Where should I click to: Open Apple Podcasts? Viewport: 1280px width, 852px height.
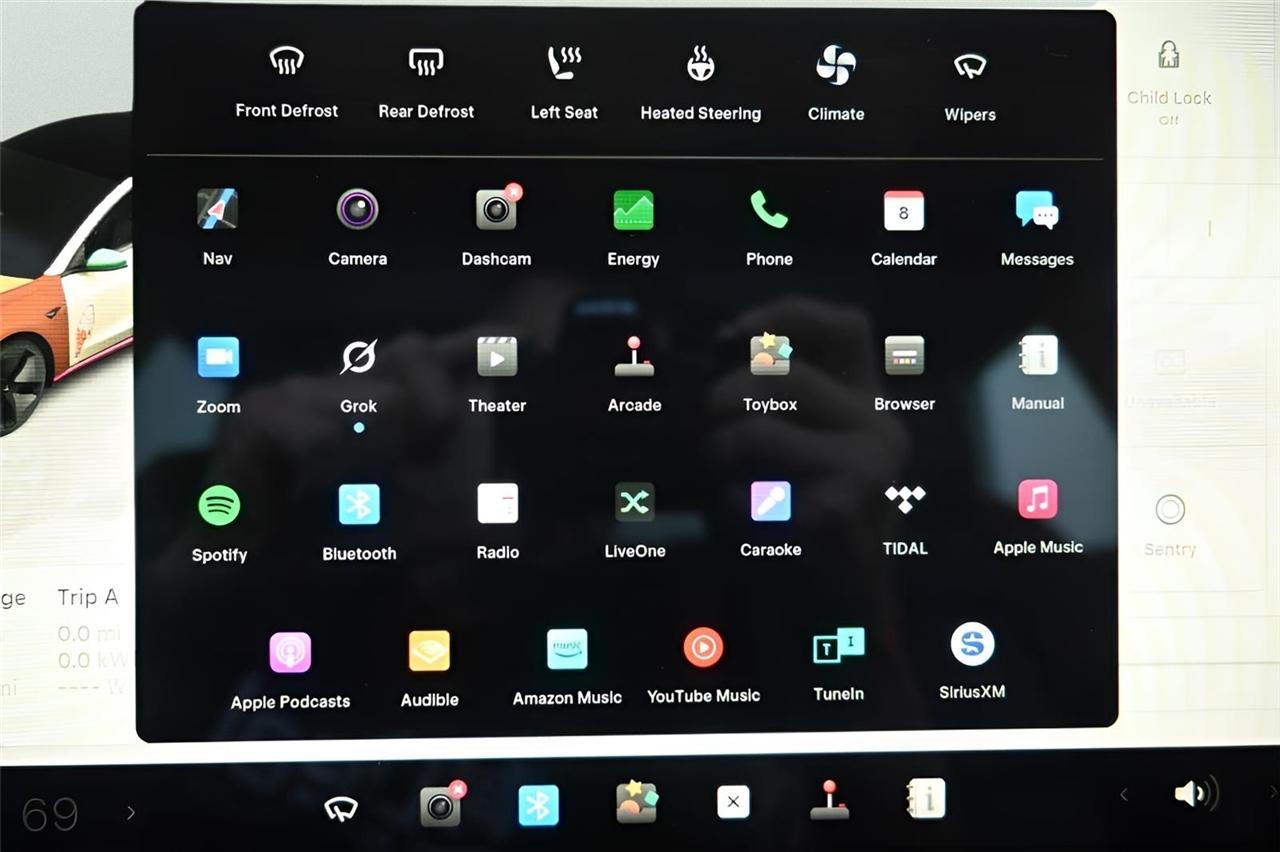click(x=290, y=653)
